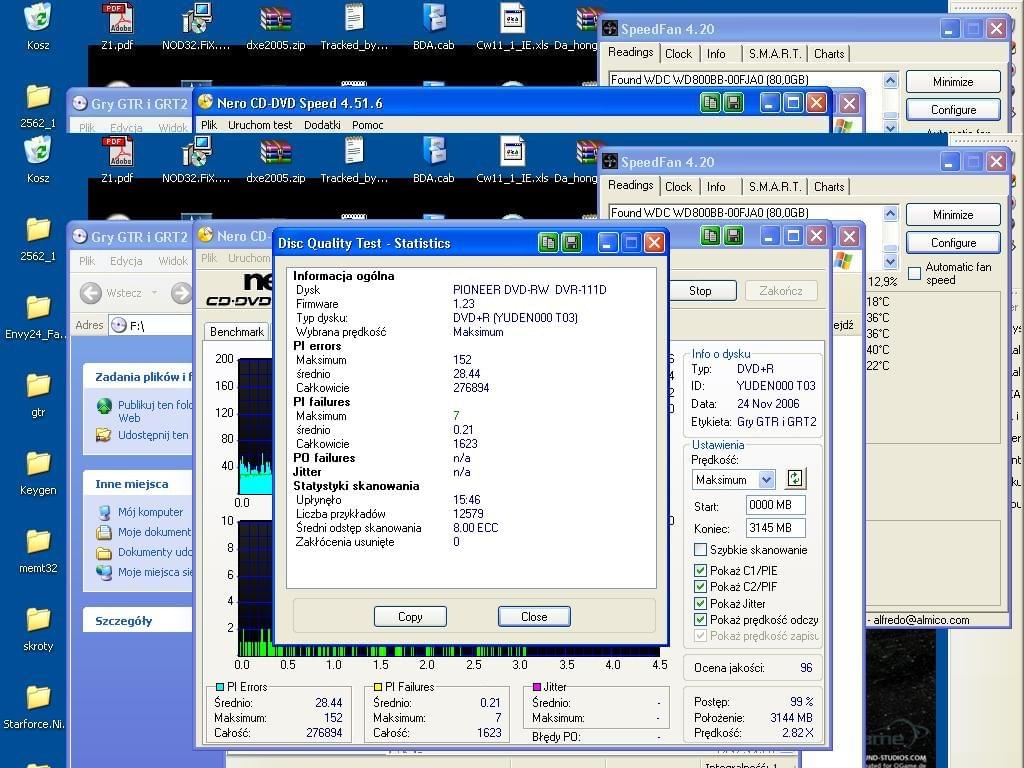Collapse the Zadania plików i folderów section
1024x768 pixels.
[x=137, y=377]
